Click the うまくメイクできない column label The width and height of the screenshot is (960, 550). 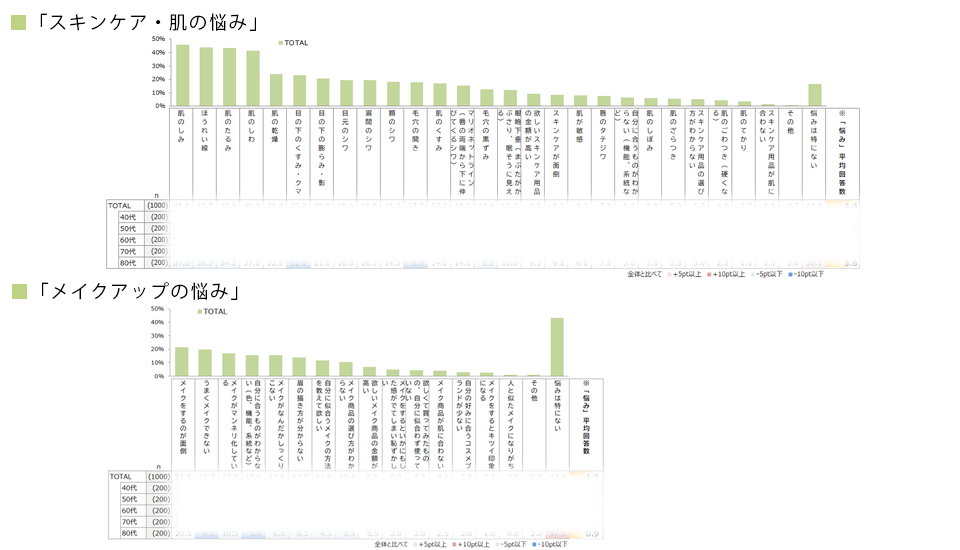point(205,415)
